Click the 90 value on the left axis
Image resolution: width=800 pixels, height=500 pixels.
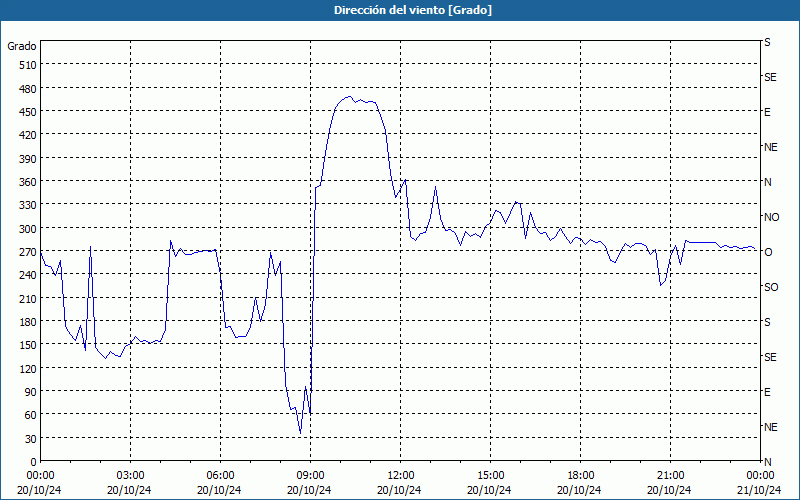pos(31,392)
